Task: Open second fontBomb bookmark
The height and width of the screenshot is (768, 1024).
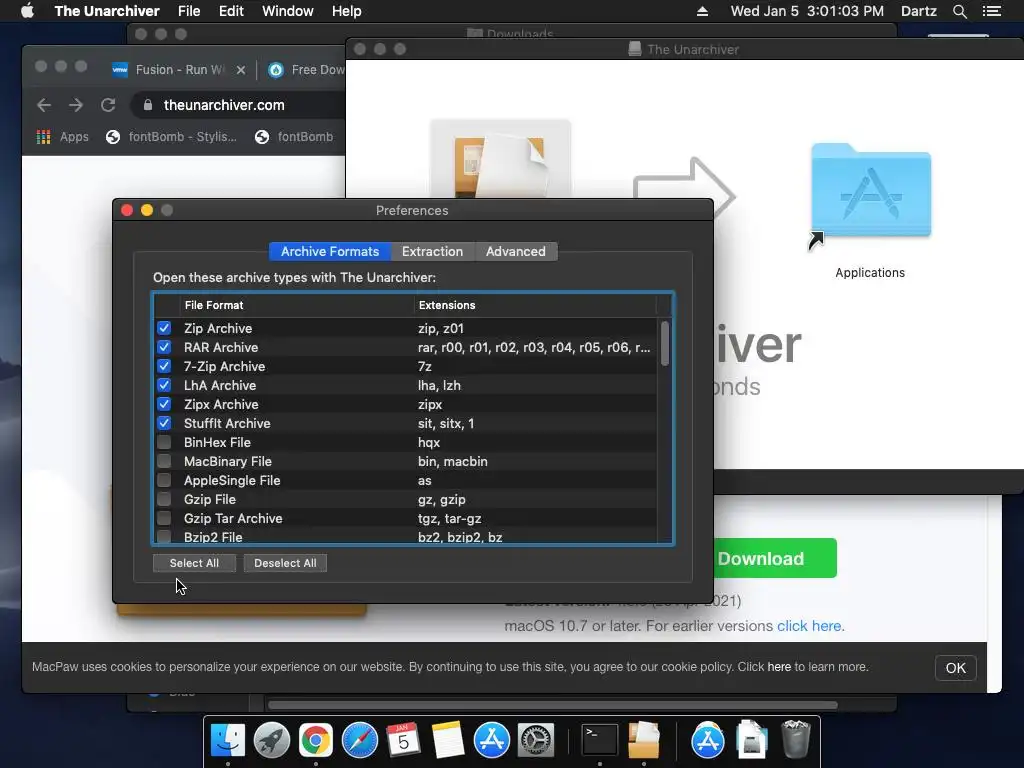Action: 294,136
